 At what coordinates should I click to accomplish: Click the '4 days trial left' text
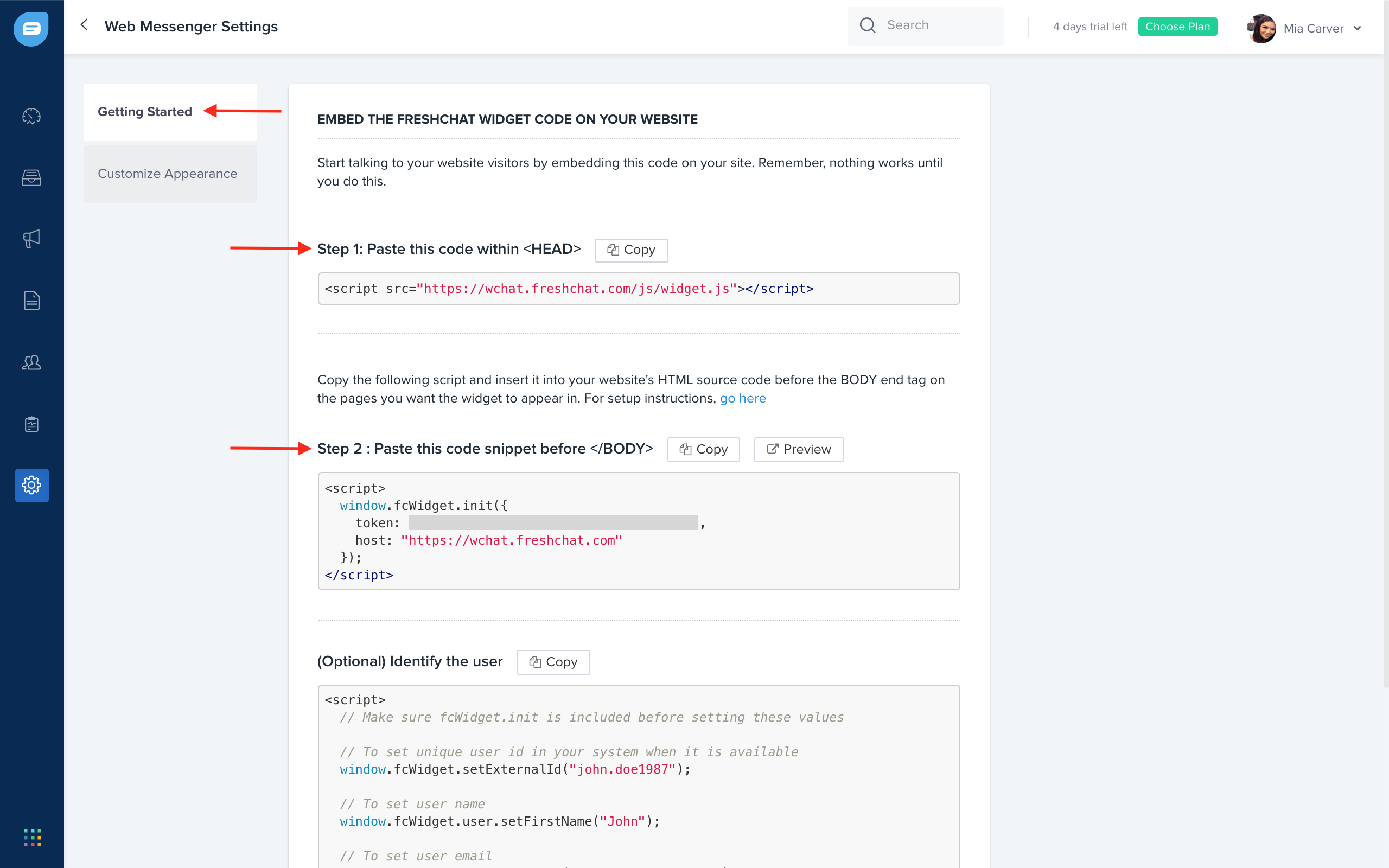click(1090, 27)
